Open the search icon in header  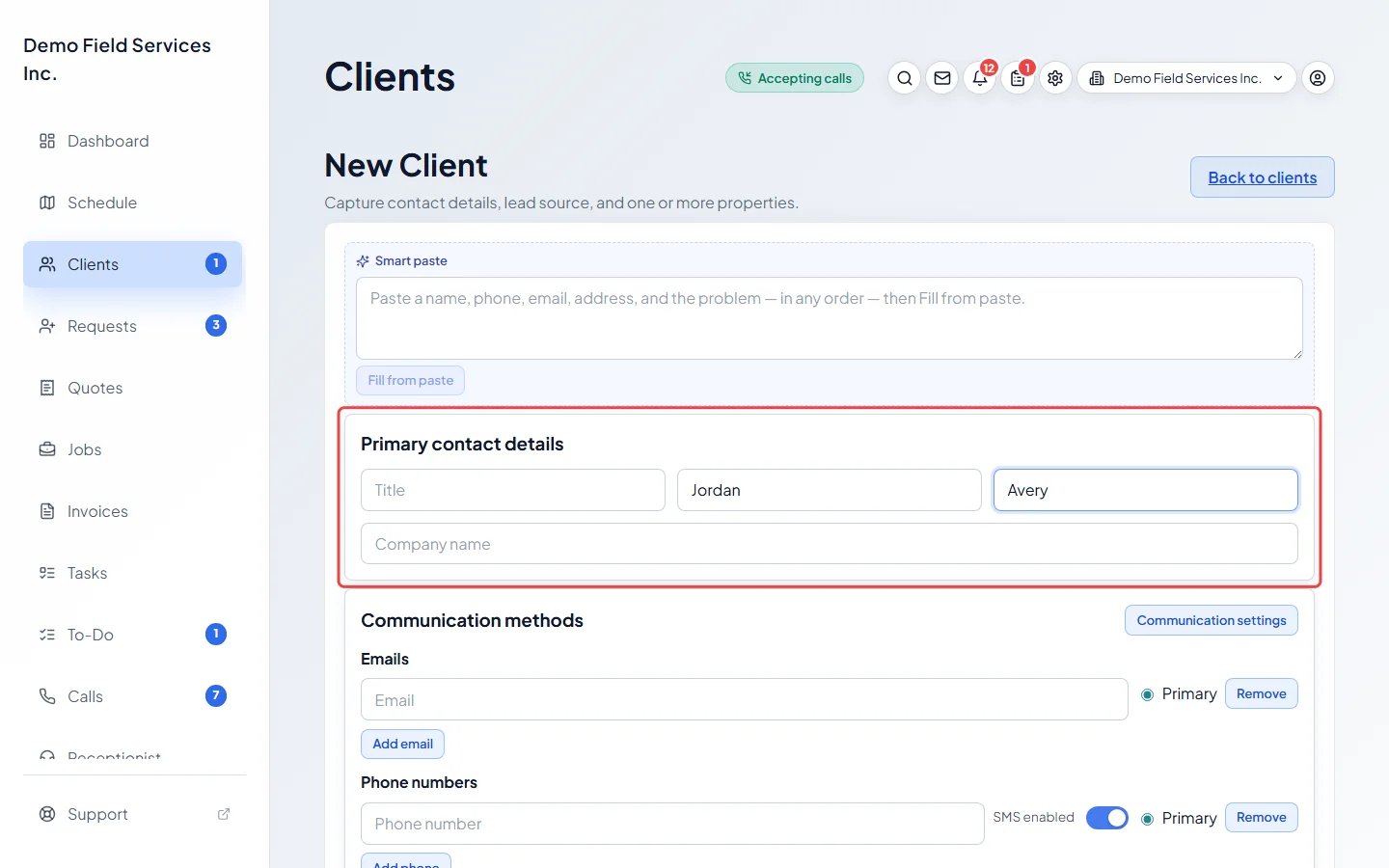pos(904,78)
